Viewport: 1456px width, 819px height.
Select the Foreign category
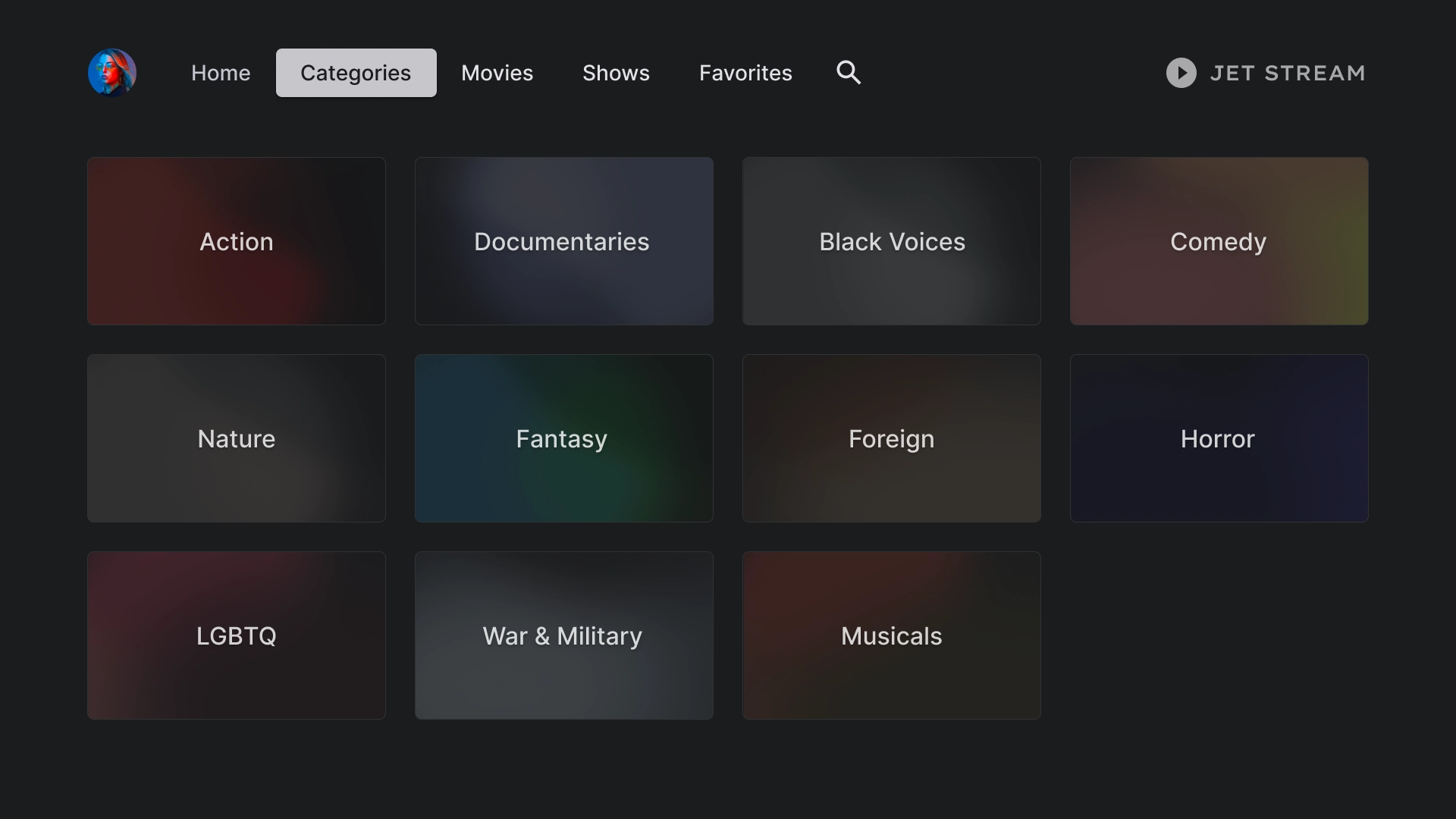coord(892,438)
